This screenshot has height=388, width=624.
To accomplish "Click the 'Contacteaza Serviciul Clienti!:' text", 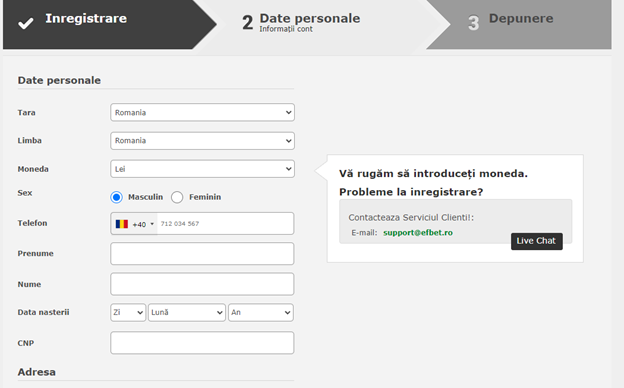I will tap(411, 218).
